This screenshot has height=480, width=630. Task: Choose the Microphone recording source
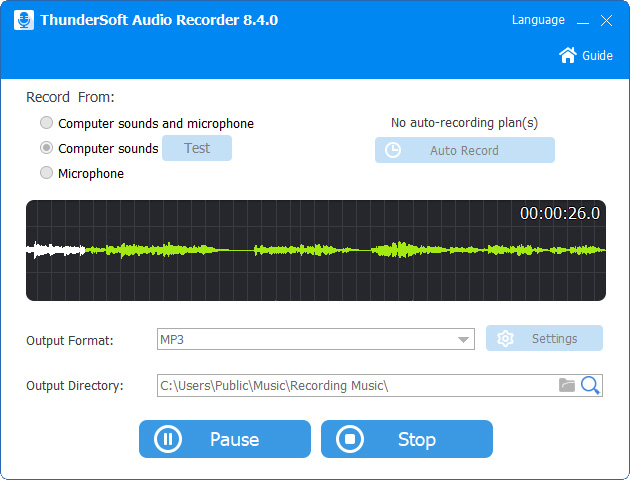tap(46, 173)
